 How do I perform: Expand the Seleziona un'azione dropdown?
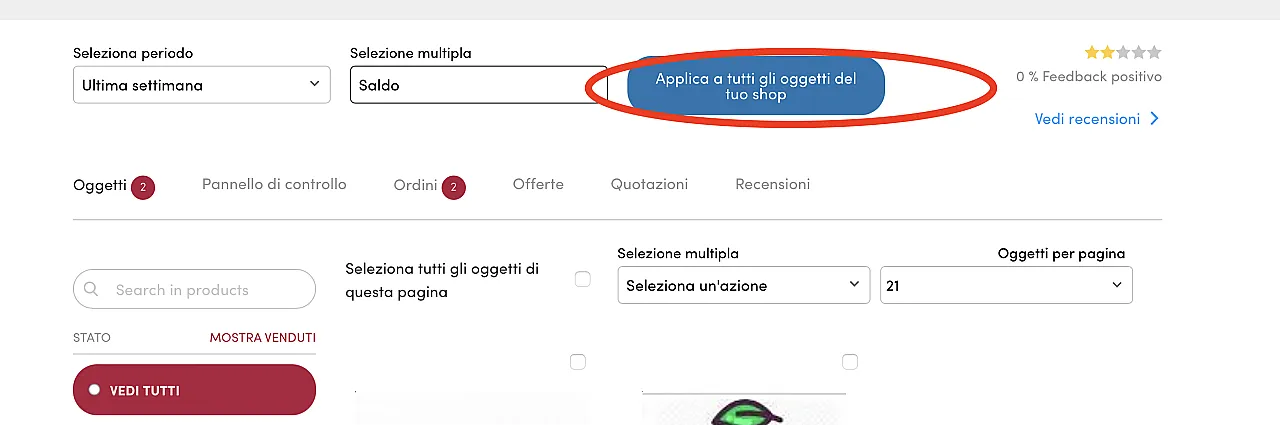click(x=744, y=285)
